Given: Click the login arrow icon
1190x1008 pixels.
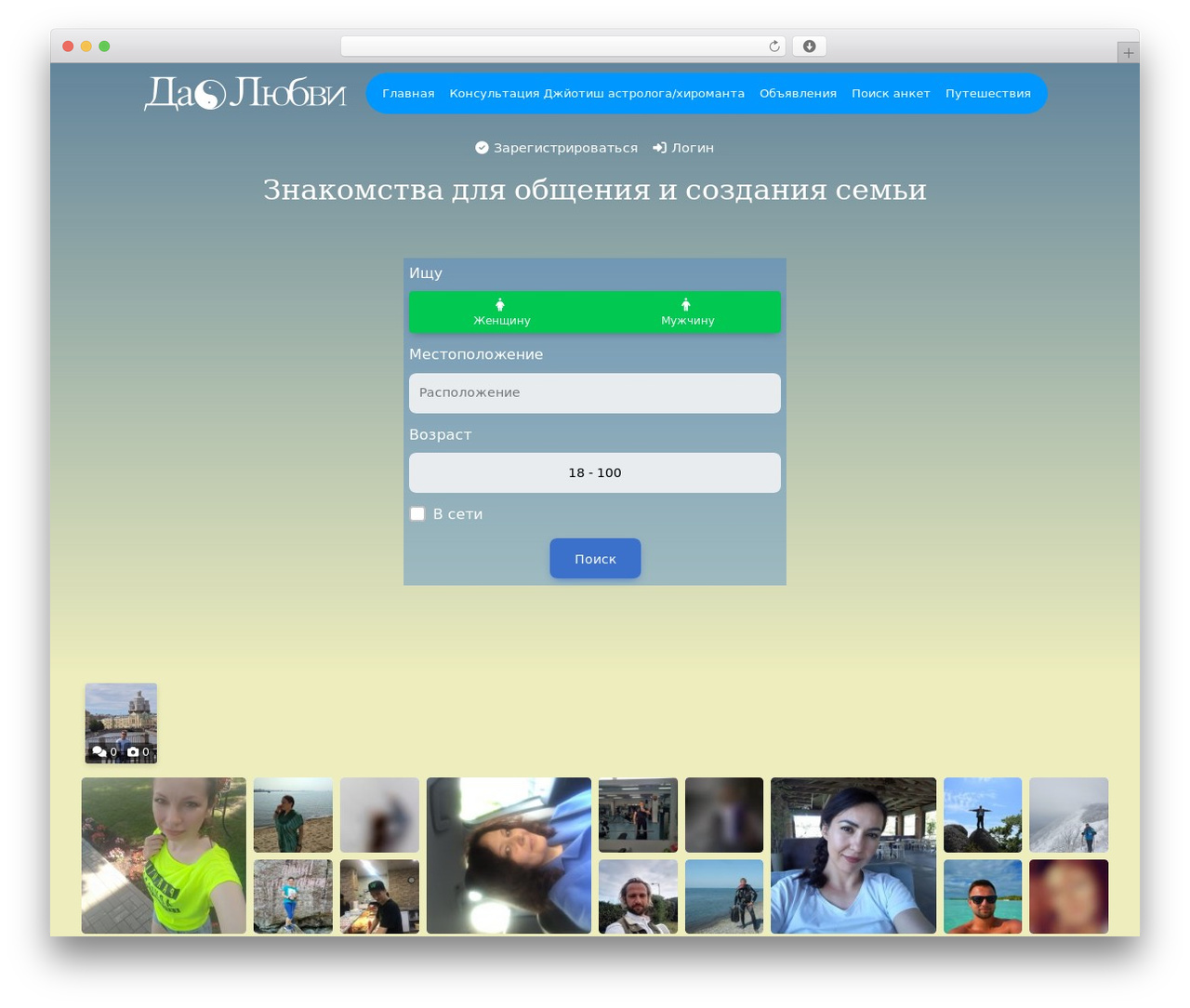Looking at the screenshot, I should coord(660,148).
